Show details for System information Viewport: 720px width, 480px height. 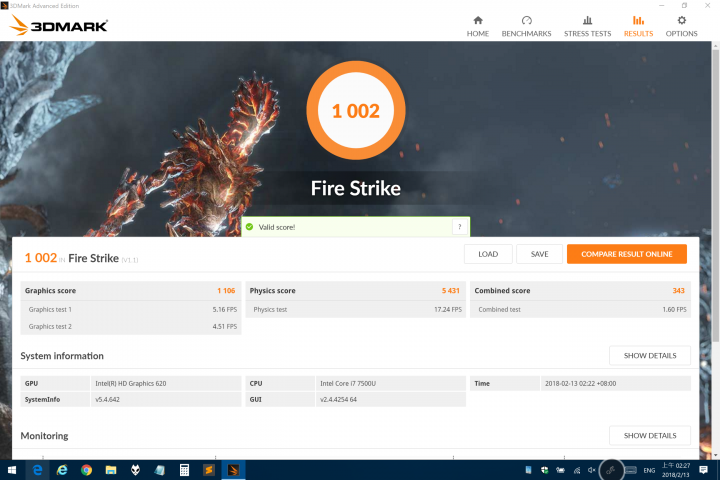point(650,356)
